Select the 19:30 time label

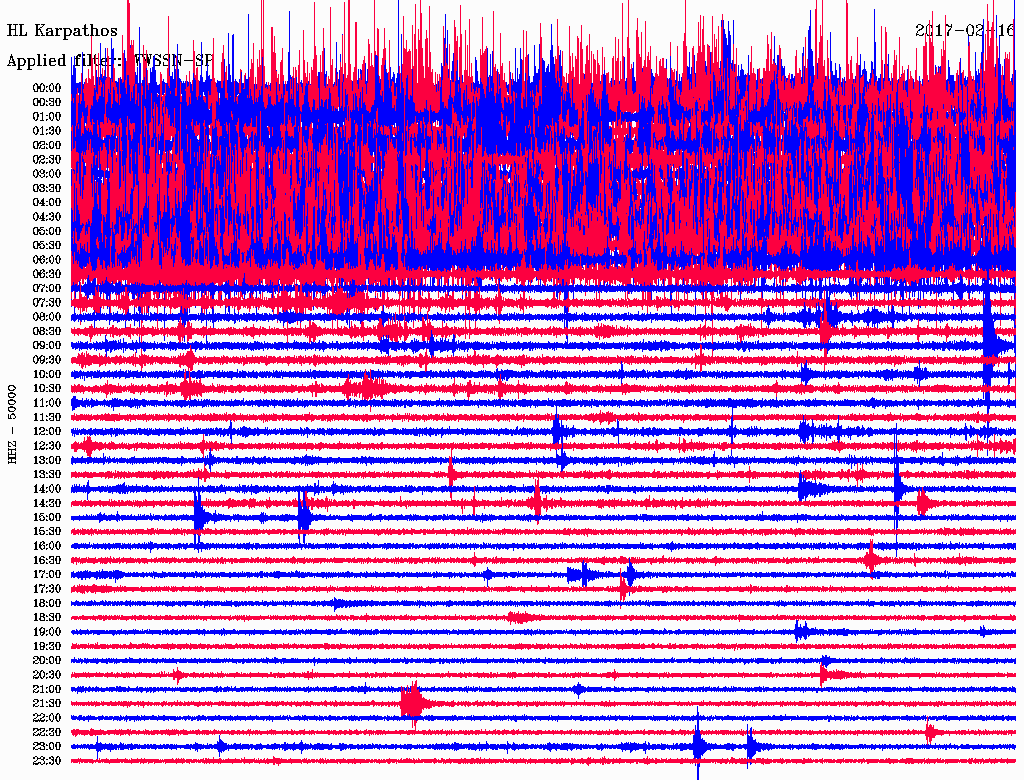pos(47,646)
